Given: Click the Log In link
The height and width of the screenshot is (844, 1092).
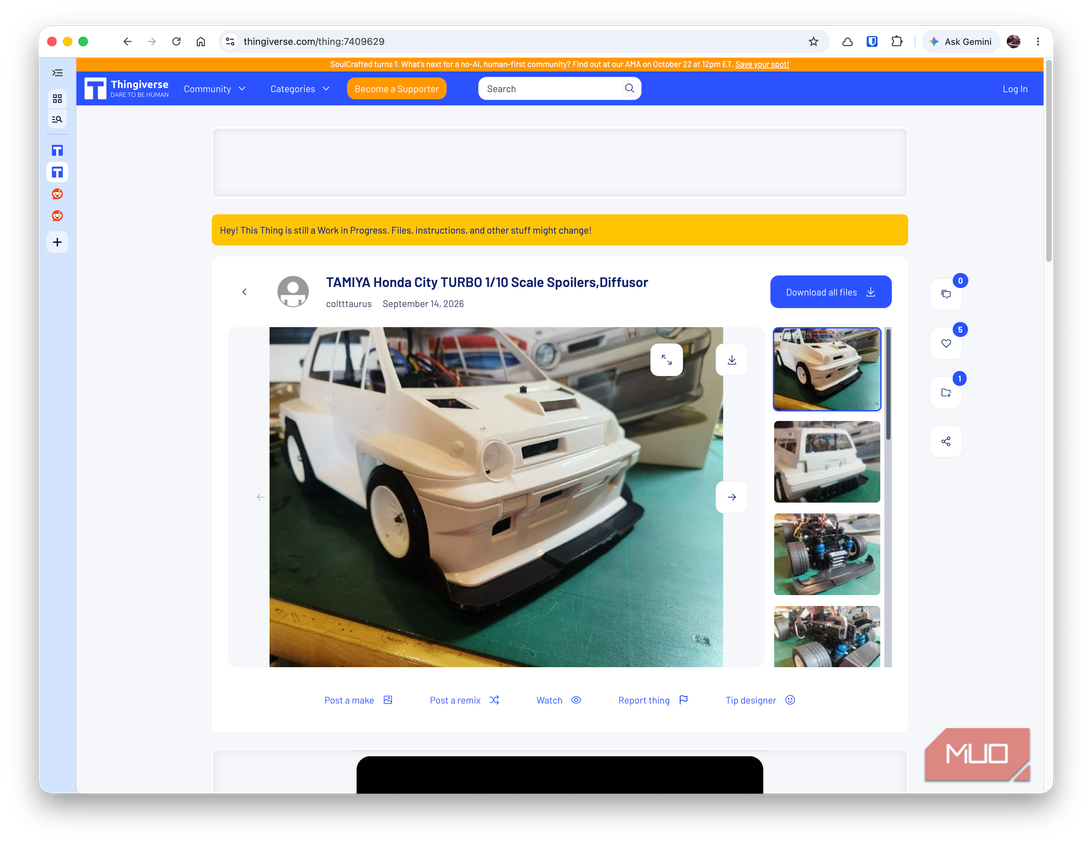Looking at the screenshot, I should (x=1015, y=89).
